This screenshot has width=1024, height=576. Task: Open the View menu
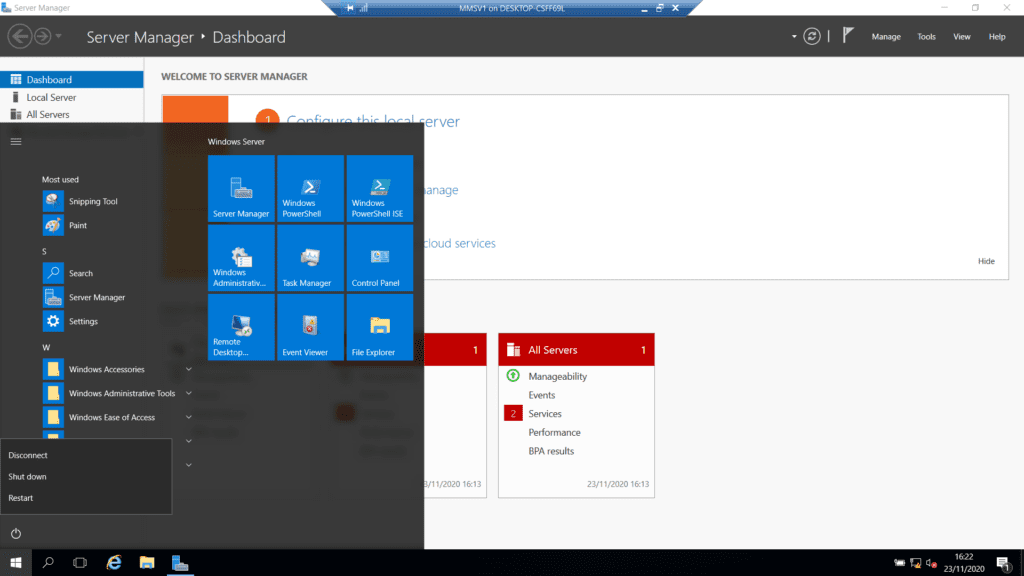961,37
